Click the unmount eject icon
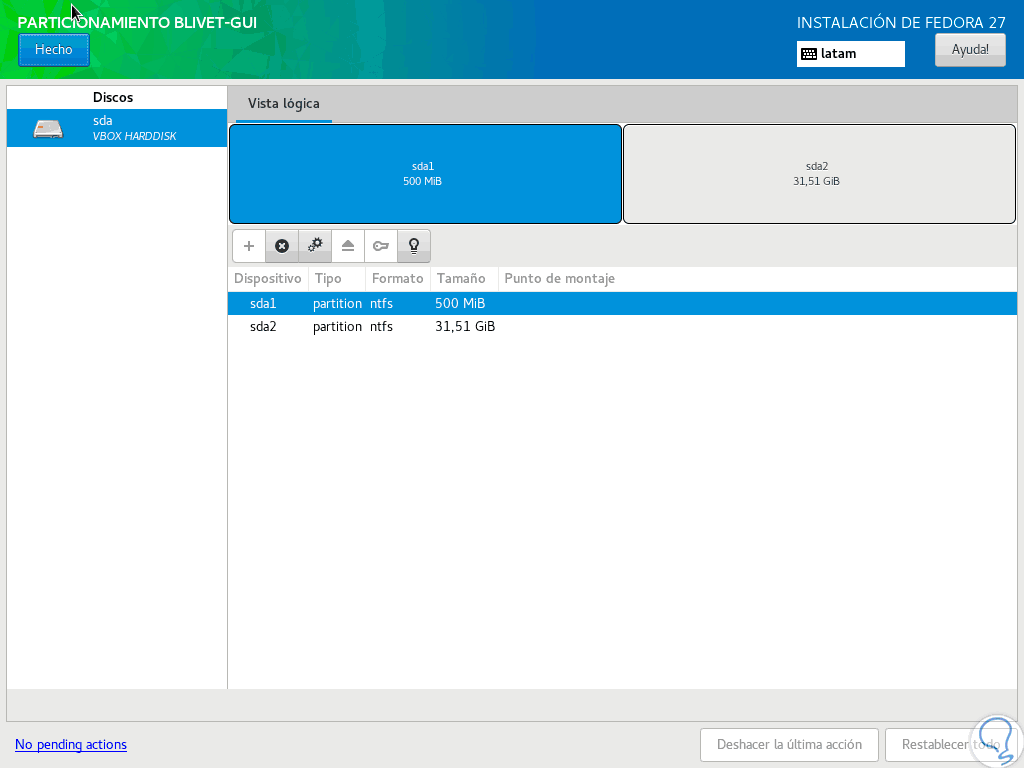Viewport: 1024px width, 768px height. [x=348, y=246]
